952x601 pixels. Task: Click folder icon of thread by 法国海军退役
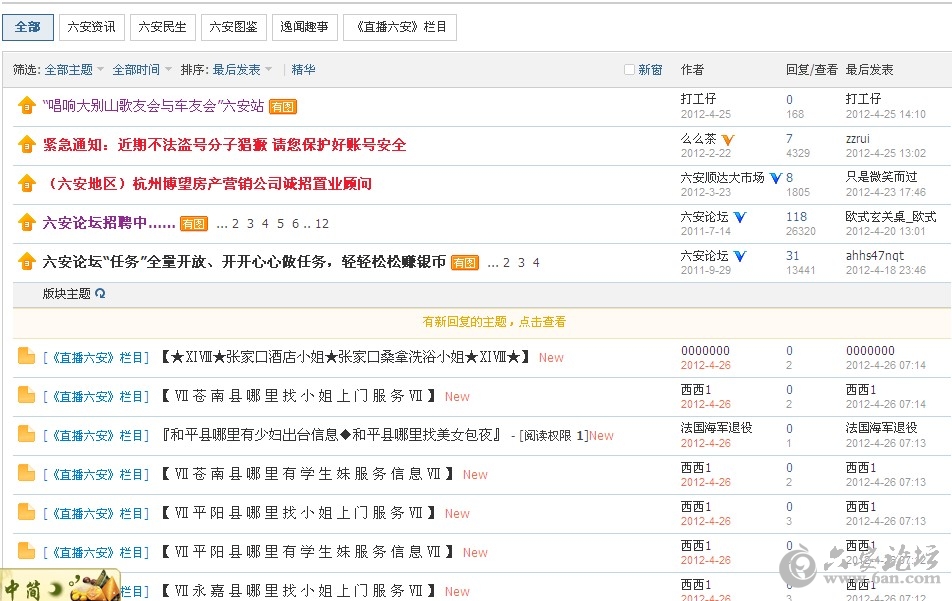pos(26,435)
